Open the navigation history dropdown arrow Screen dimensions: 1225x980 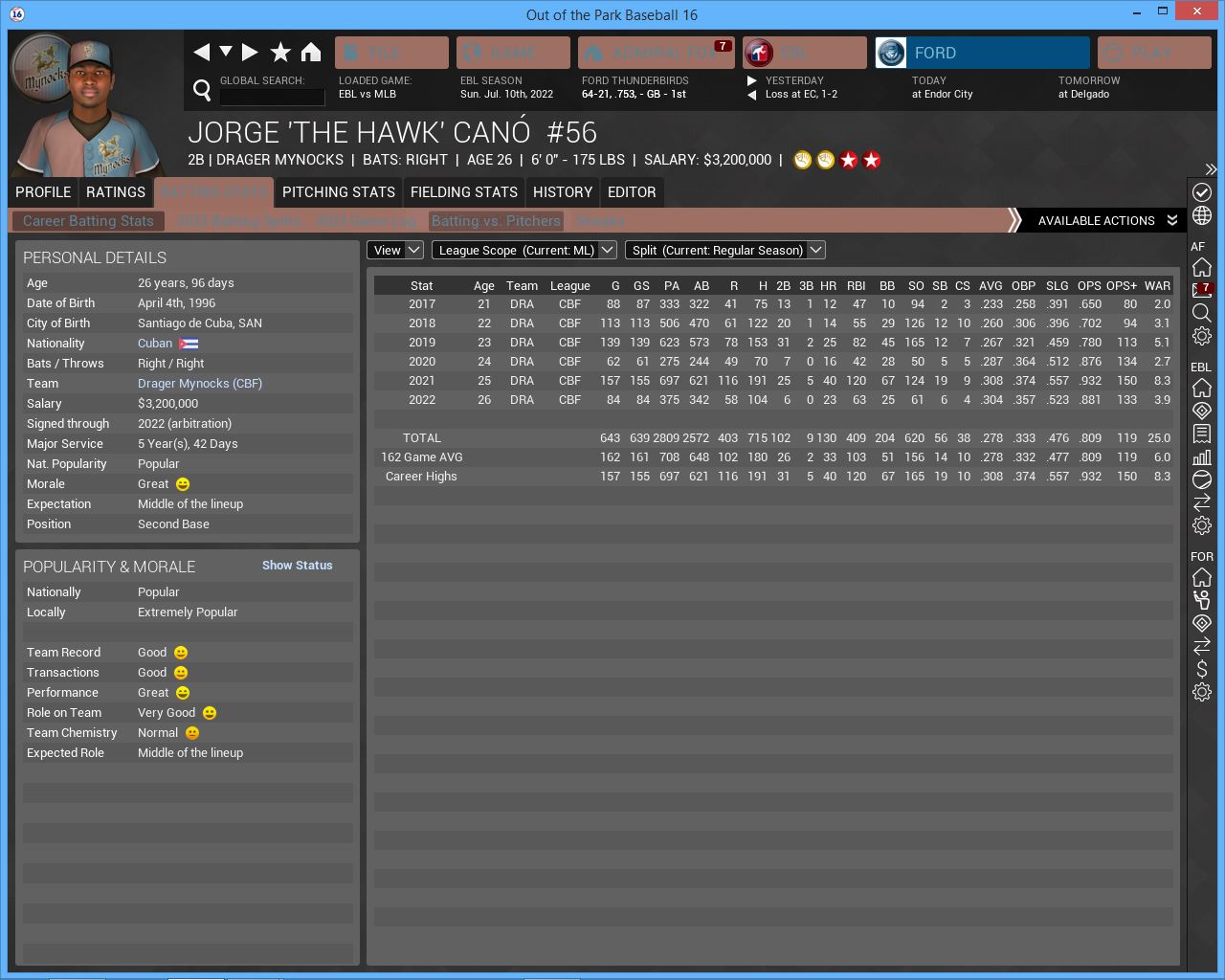[226, 52]
